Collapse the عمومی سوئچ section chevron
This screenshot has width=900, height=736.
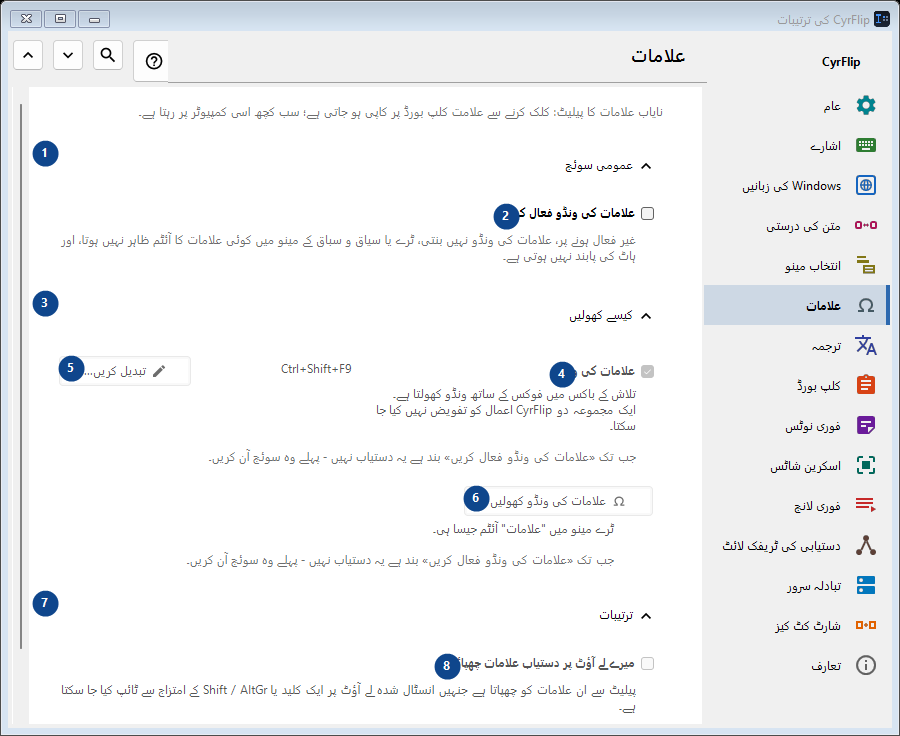[646, 166]
